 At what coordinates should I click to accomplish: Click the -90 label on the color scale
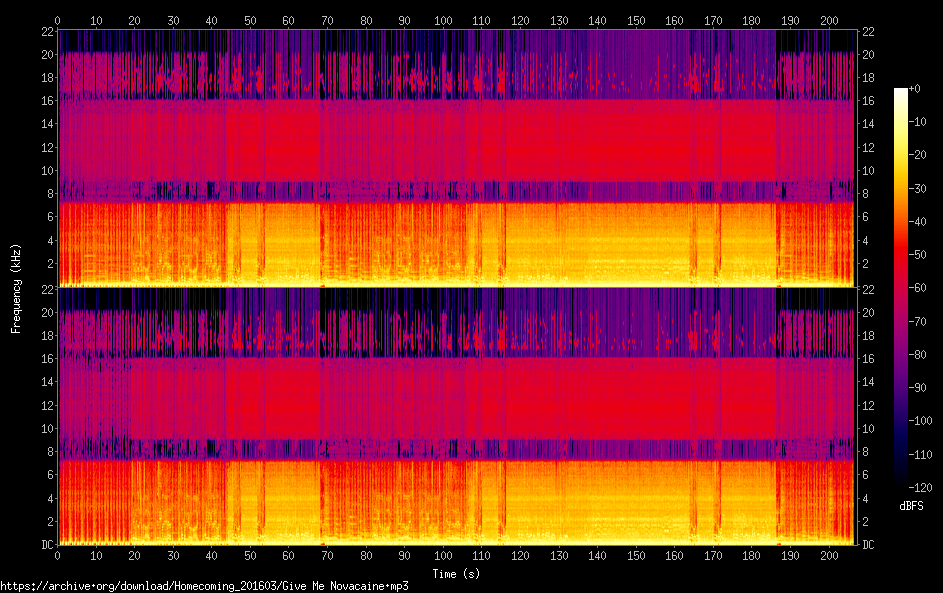point(919,388)
